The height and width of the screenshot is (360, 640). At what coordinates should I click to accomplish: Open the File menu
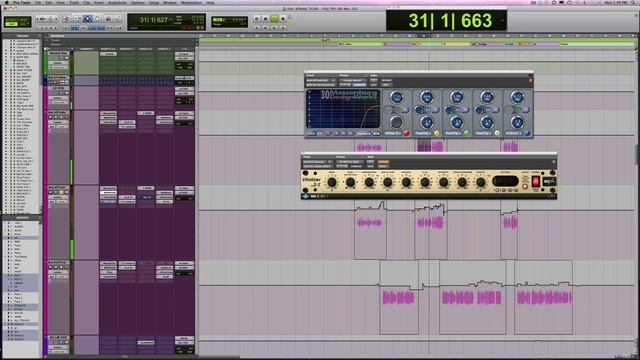point(38,2)
